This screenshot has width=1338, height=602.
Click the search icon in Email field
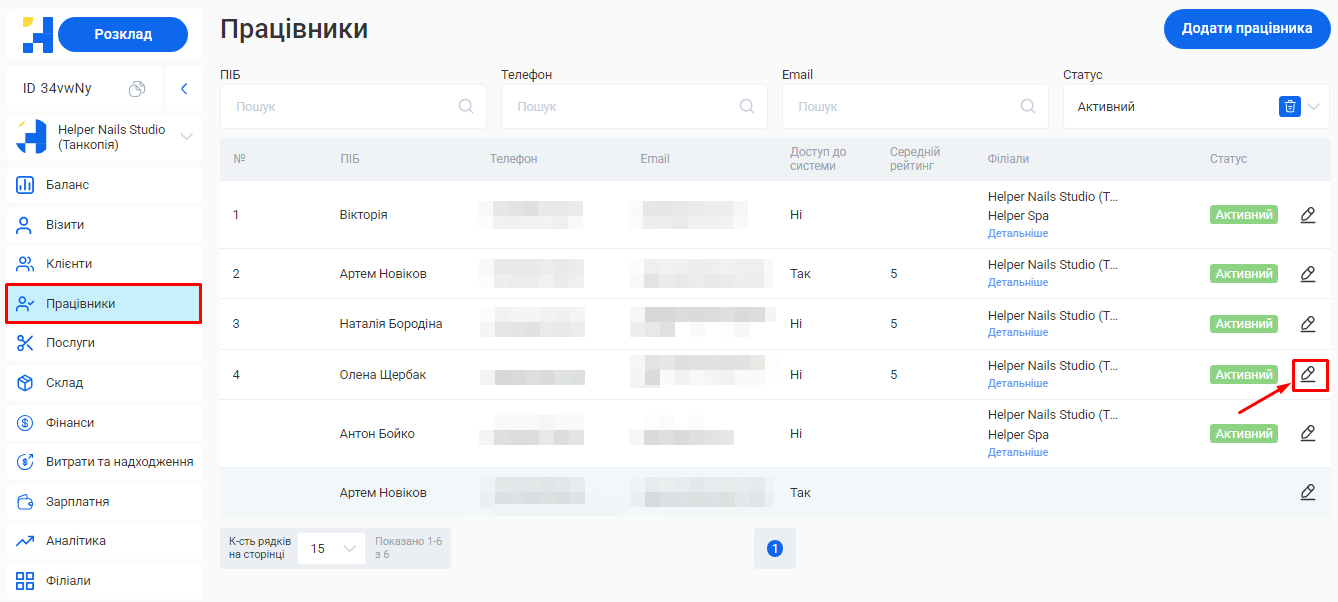click(x=1028, y=106)
